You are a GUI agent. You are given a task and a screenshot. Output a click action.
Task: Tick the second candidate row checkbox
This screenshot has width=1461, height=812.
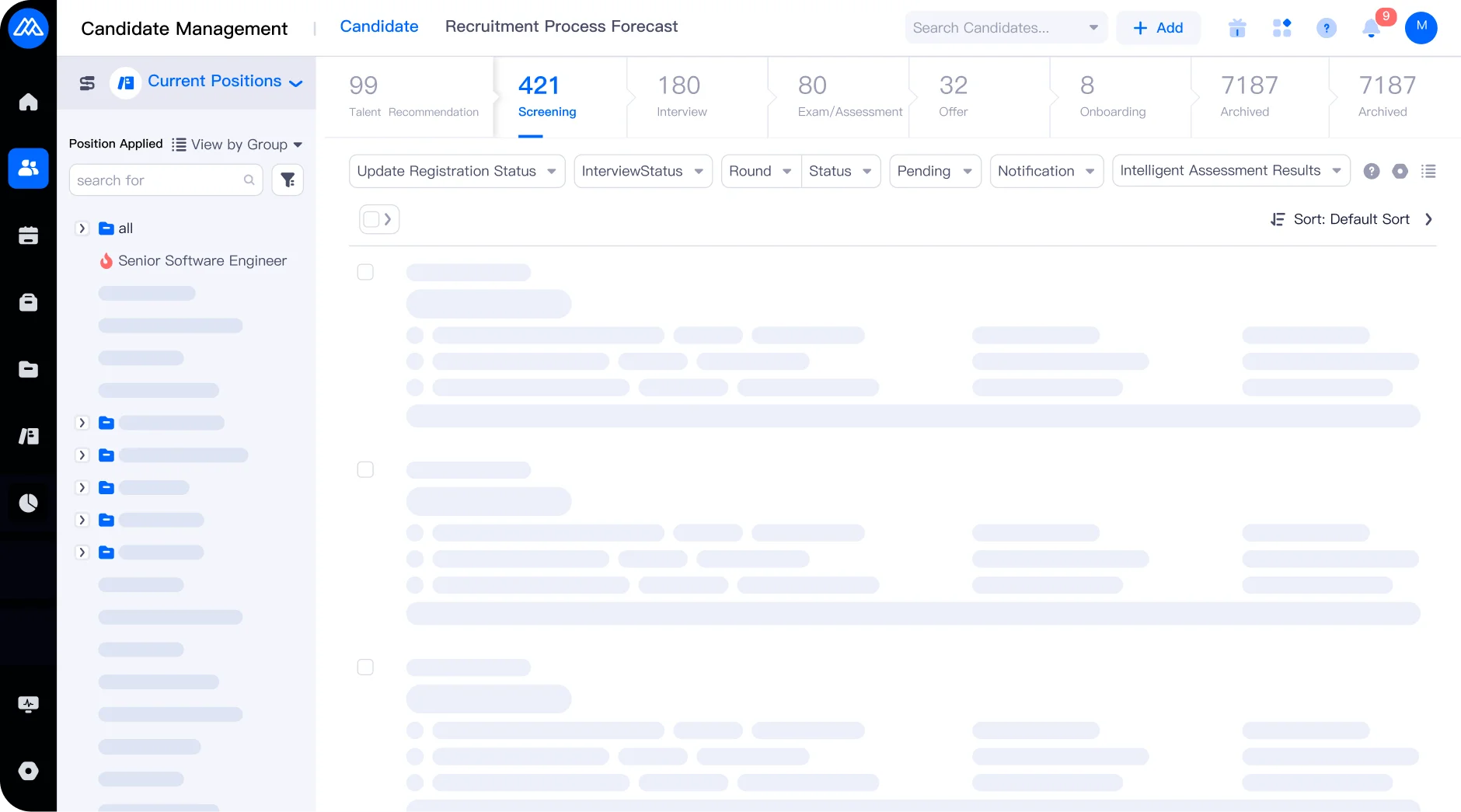365,469
